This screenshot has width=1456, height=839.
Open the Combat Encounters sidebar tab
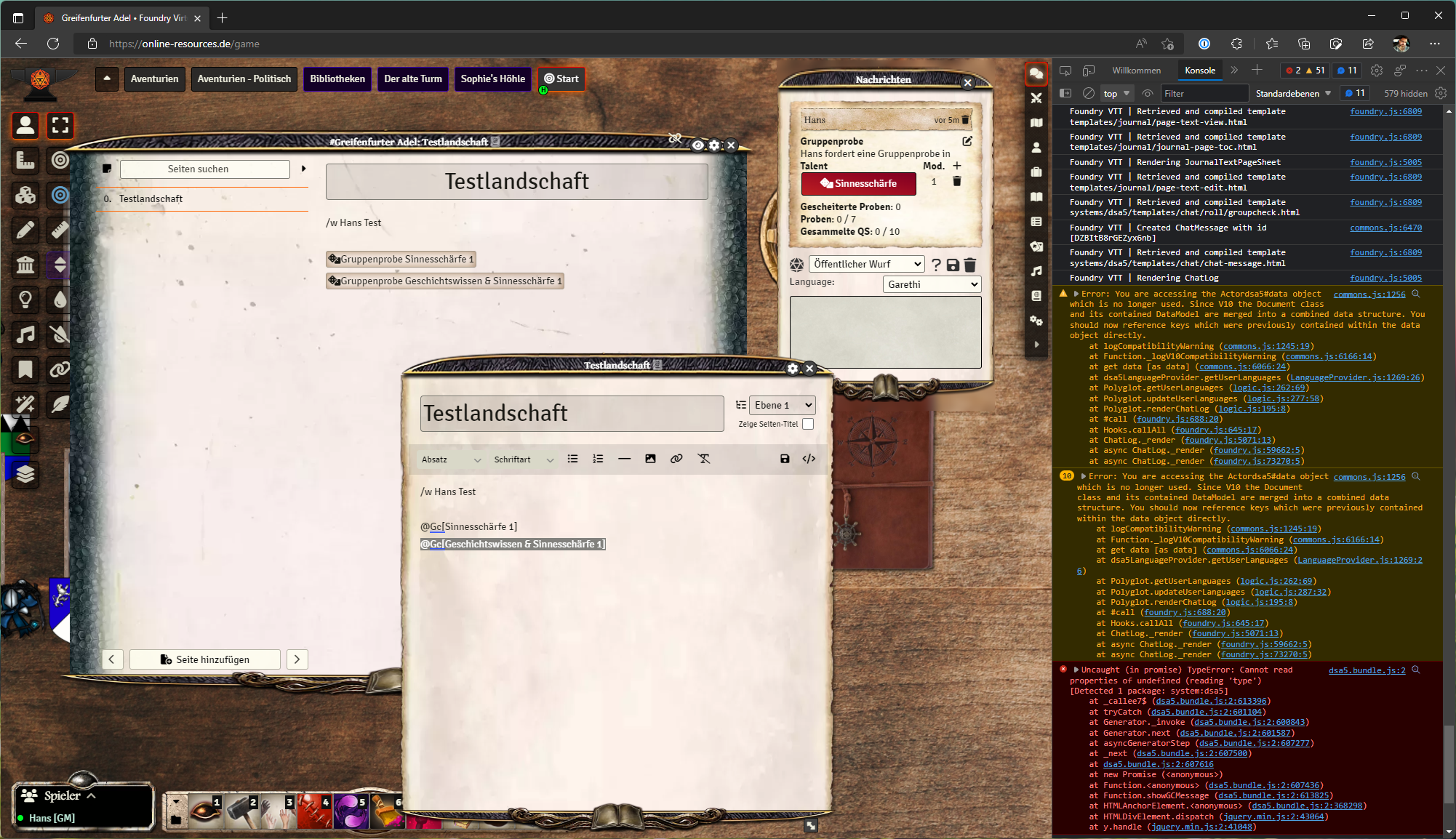click(1036, 98)
